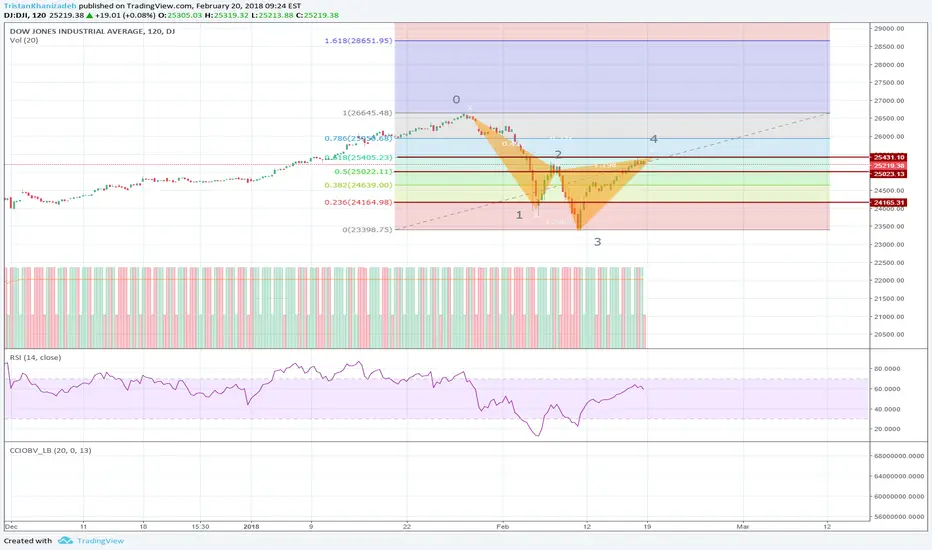
Task: Click the Feb date on time axis
Action: click(503, 526)
